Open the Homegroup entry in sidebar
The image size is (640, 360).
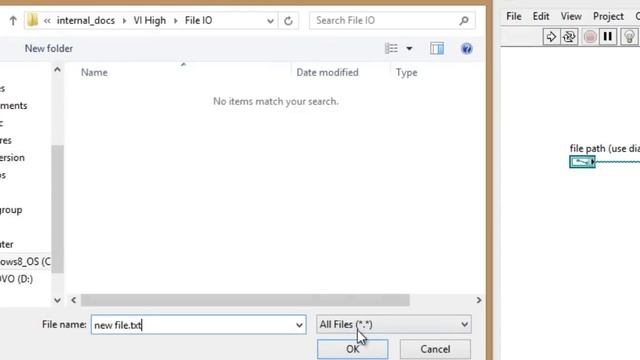11,210
